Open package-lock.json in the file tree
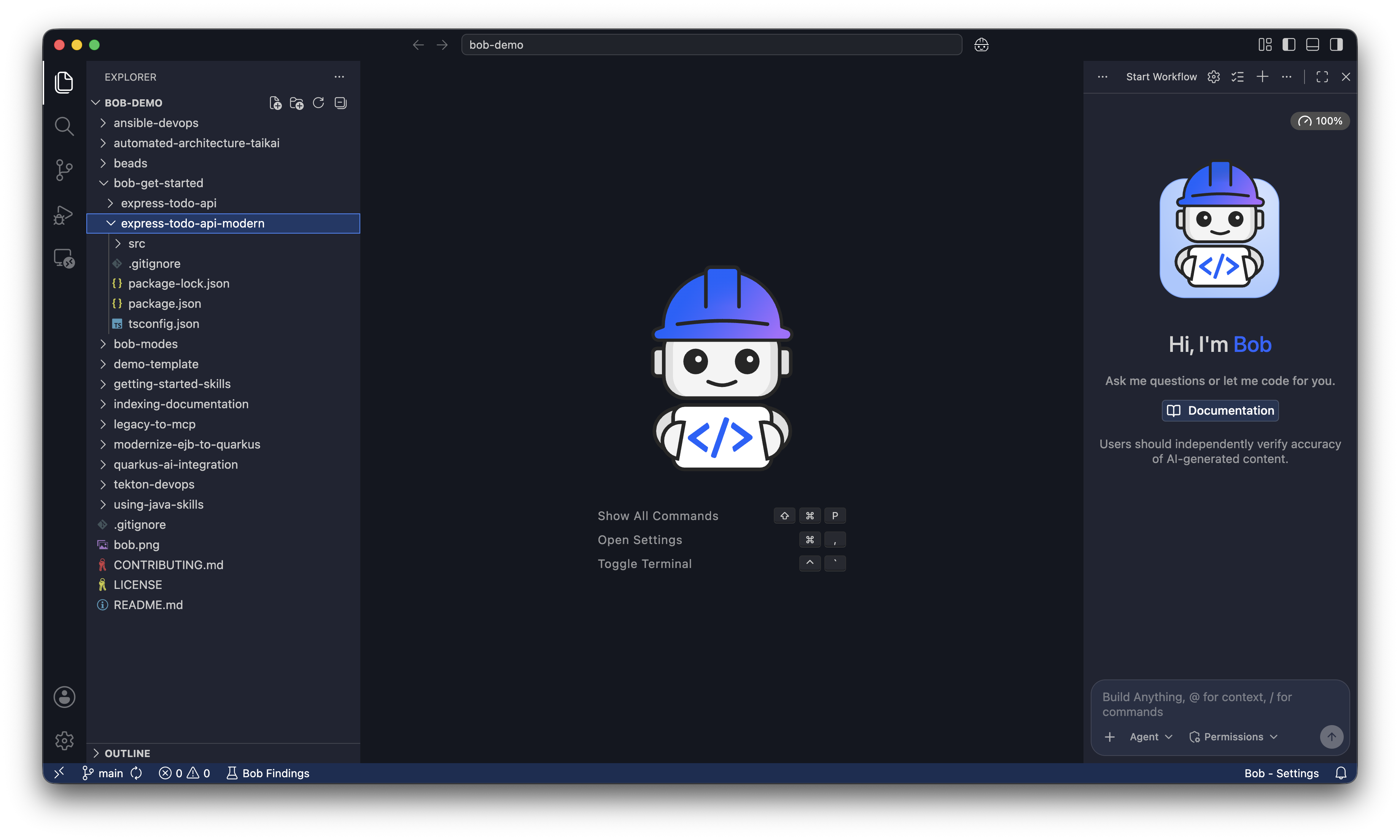Image resolution: width=1400 pixels, height=840 pixels. tap(223, 283)
